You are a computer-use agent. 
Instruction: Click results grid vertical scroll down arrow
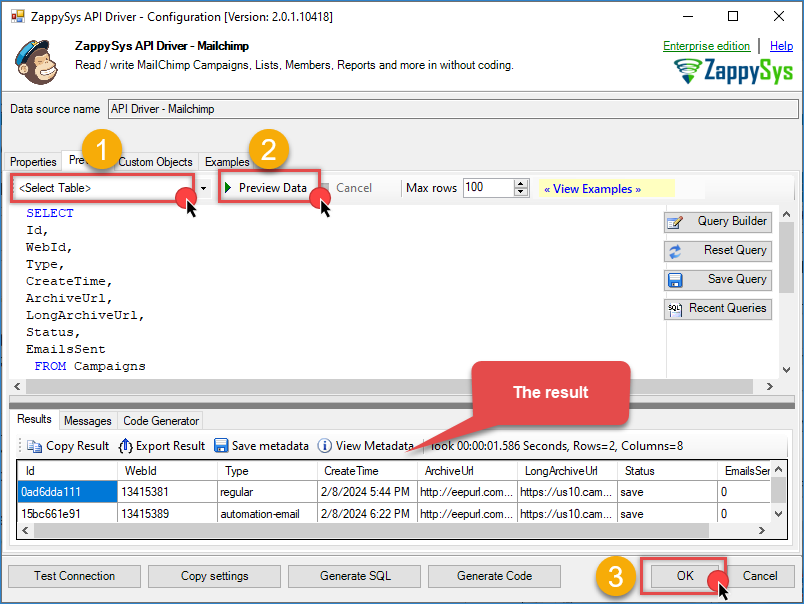pos(778,514)
